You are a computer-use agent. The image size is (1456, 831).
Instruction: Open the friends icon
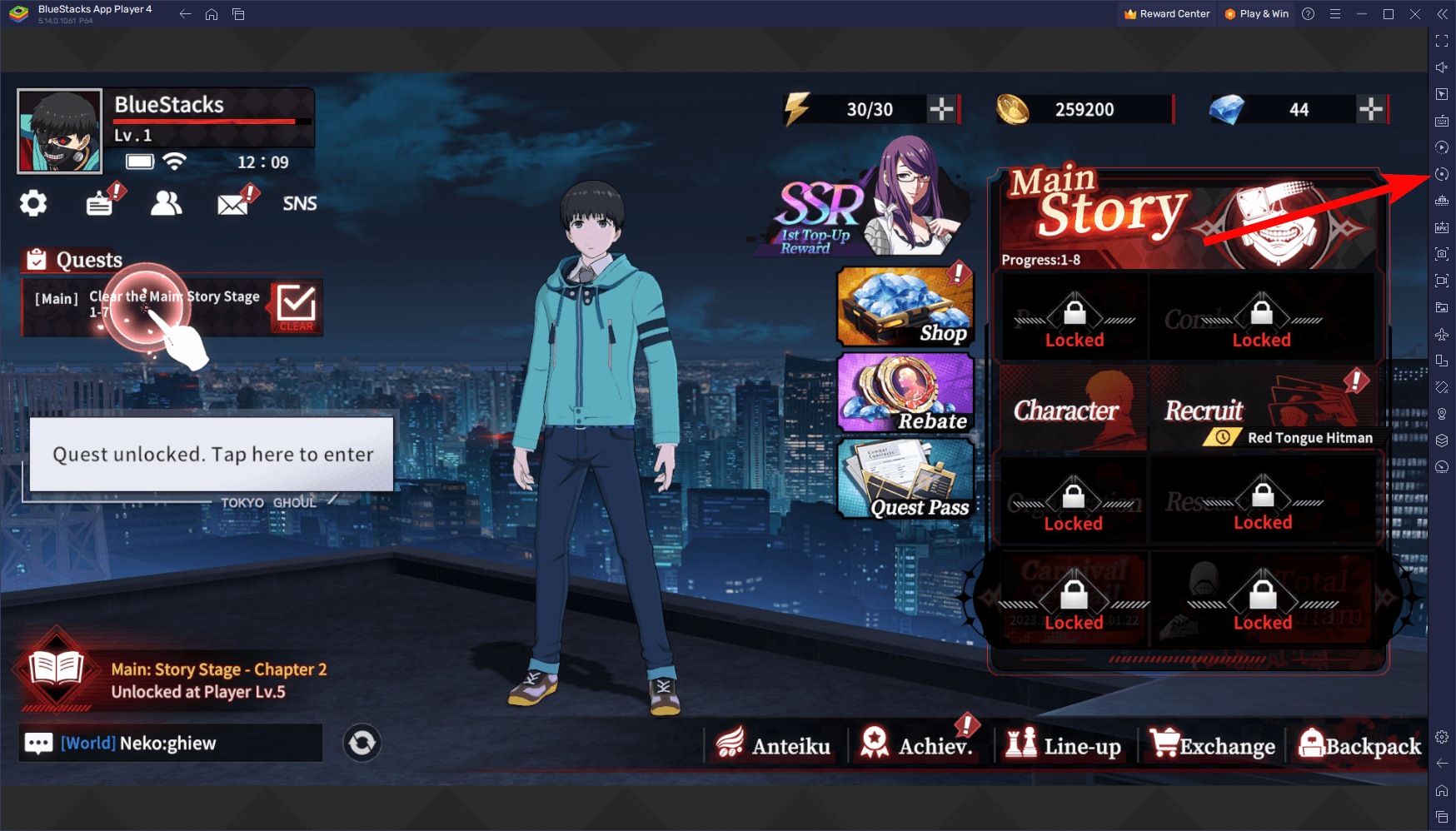[x=167, y=203]
